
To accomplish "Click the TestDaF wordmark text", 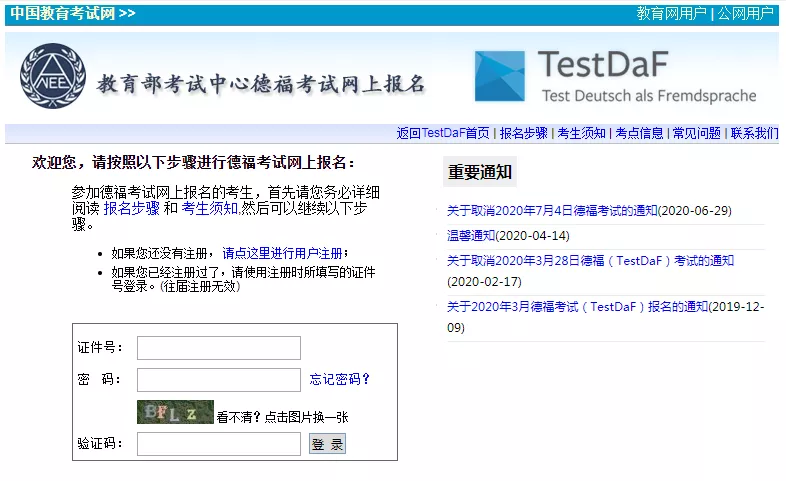I will click(603, 65).
